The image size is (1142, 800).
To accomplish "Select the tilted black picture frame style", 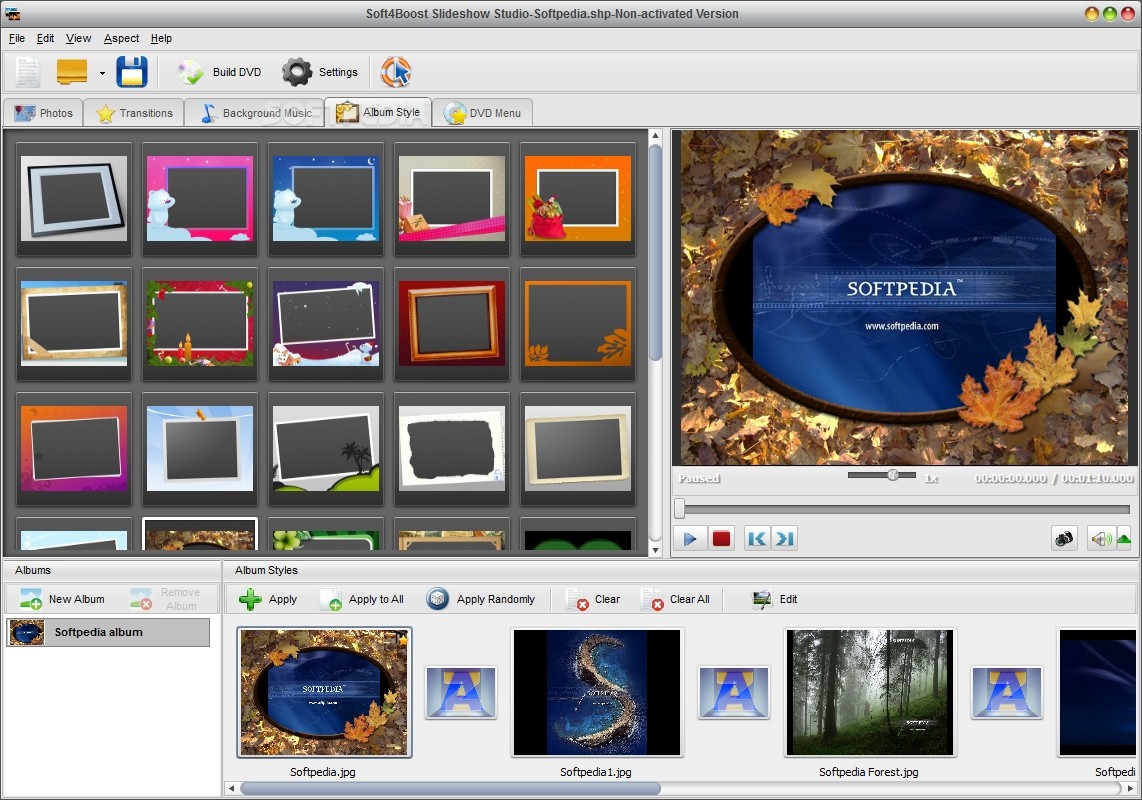I will 74,199.
